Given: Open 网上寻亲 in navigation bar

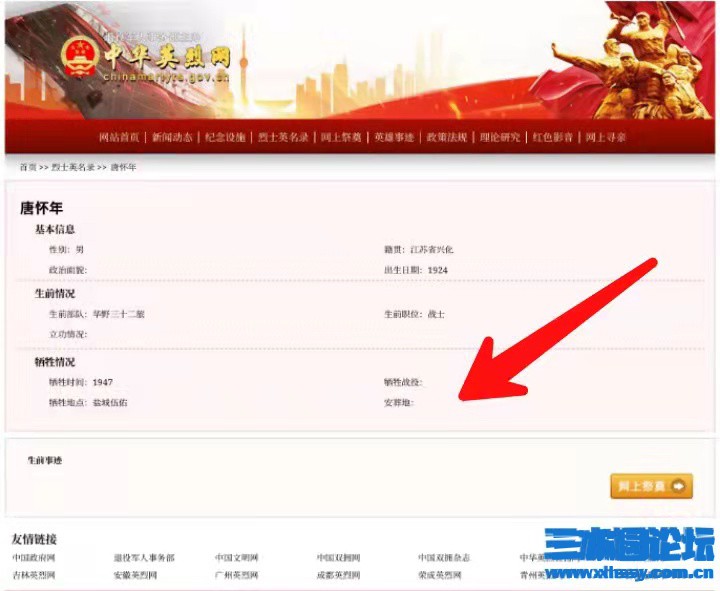Looking at the screenshot, I should click(x=606, y=137).
